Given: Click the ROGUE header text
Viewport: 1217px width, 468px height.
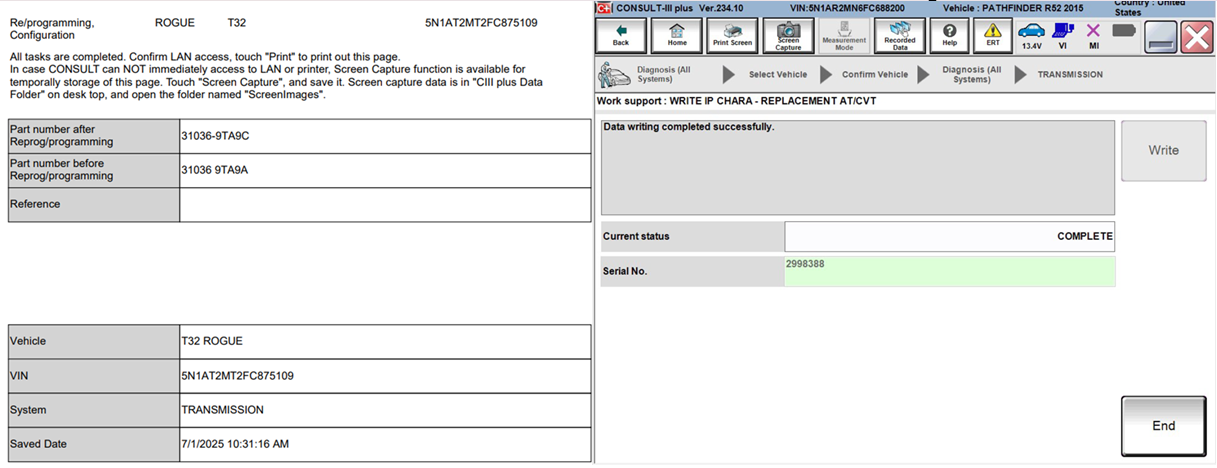Looking at the screenshot, I should 175,22.
